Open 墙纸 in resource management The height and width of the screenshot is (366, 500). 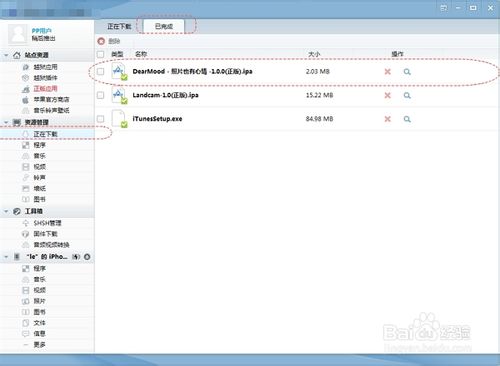point(39,188)
